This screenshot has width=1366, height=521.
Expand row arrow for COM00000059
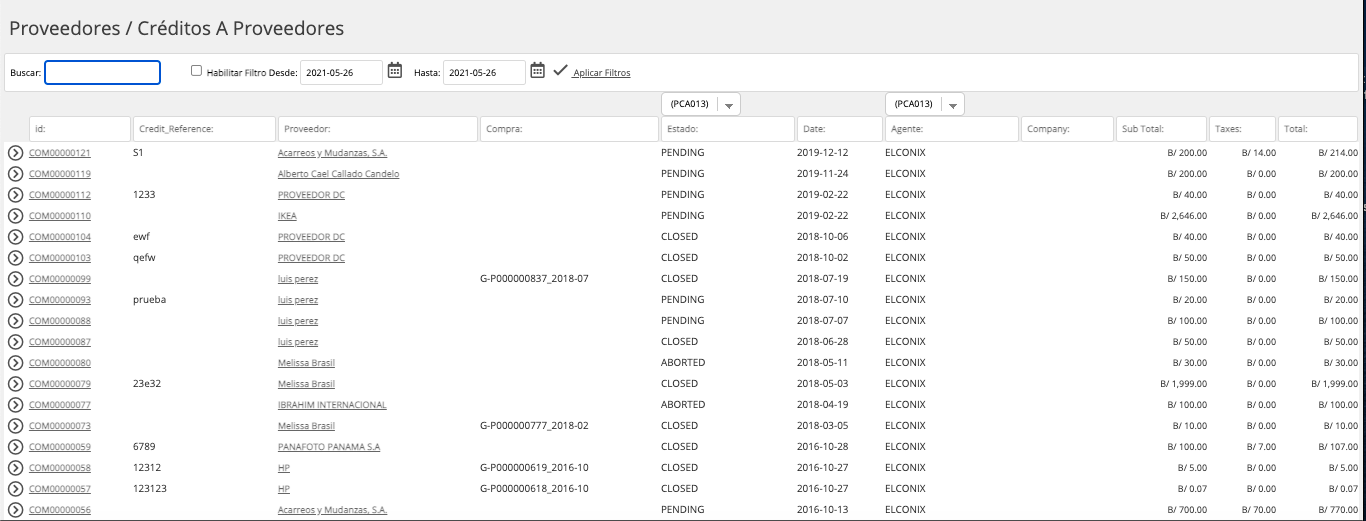pyautogui.click(x=15, y=447)
